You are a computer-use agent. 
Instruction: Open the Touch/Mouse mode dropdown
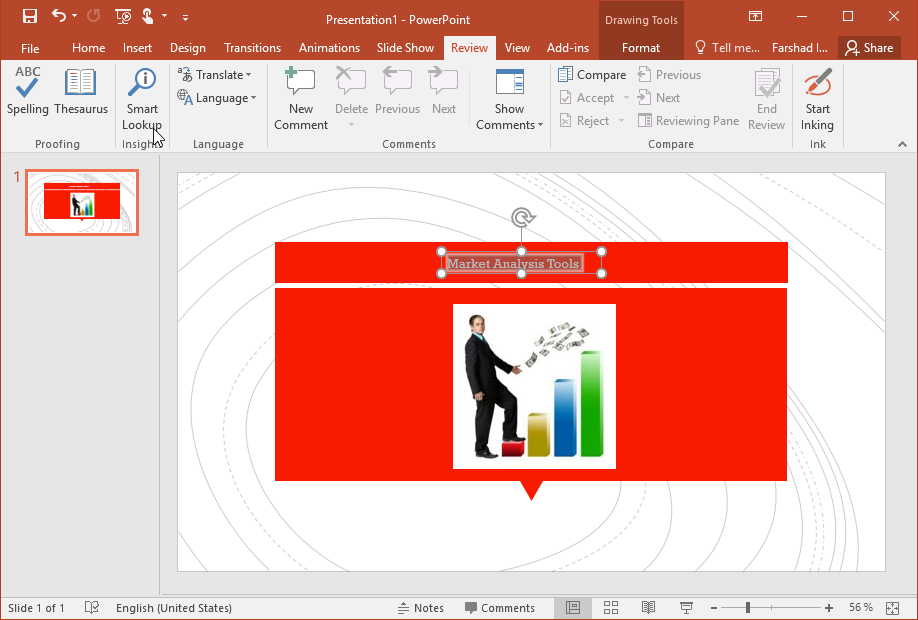[x=164, y=16]
